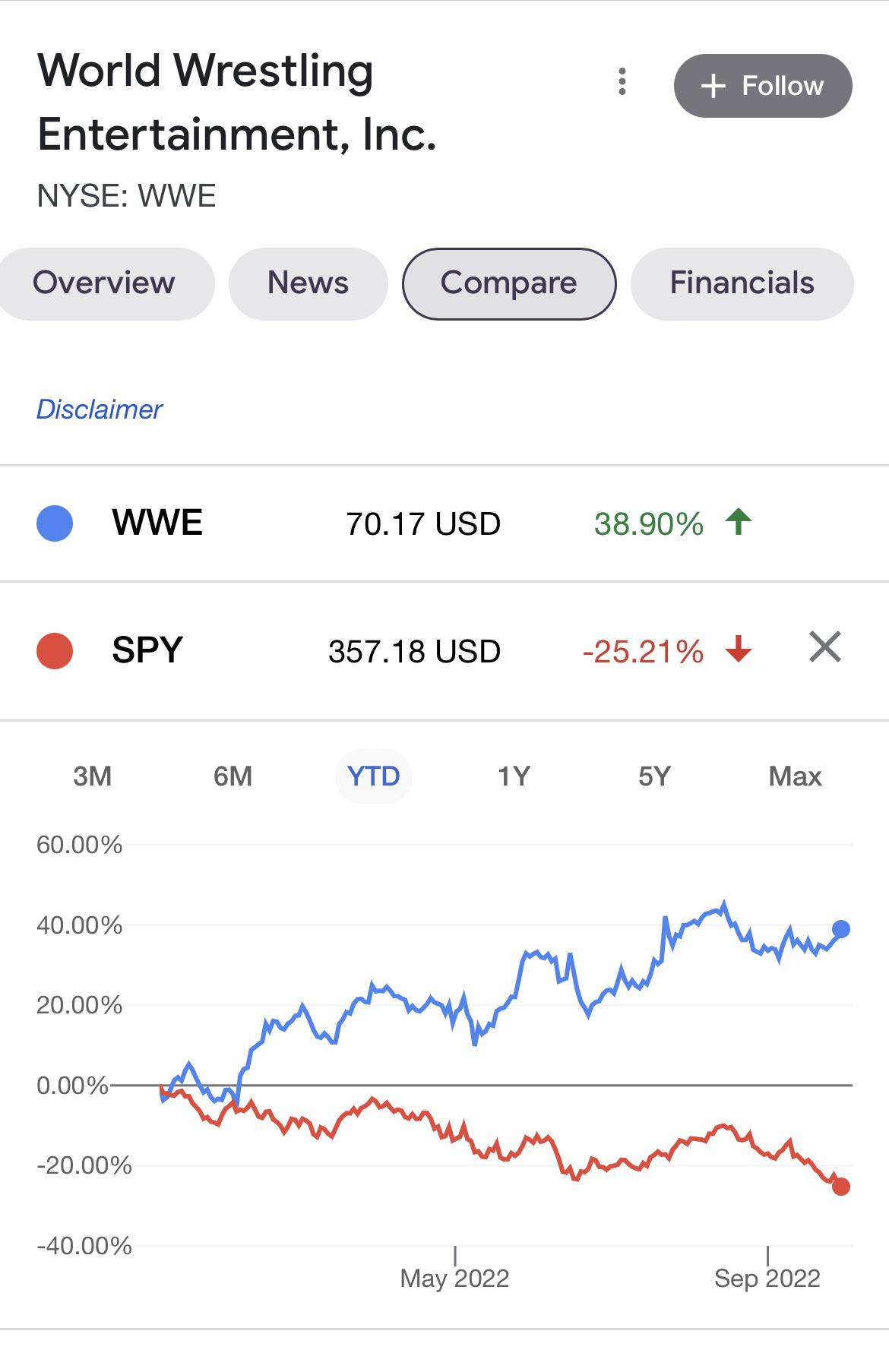
Task: Click the red SPY chart endpoint dot
Action: click(841, 1187)
